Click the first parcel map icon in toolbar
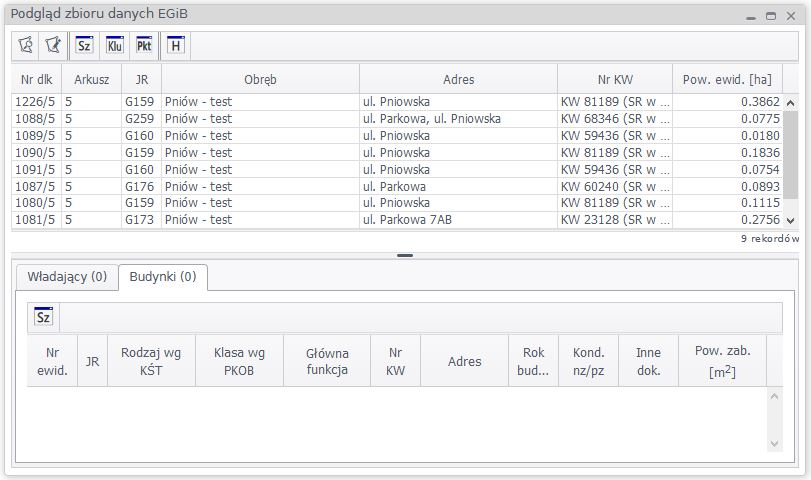This screenshot has height=480, width=811. (27, 45)
